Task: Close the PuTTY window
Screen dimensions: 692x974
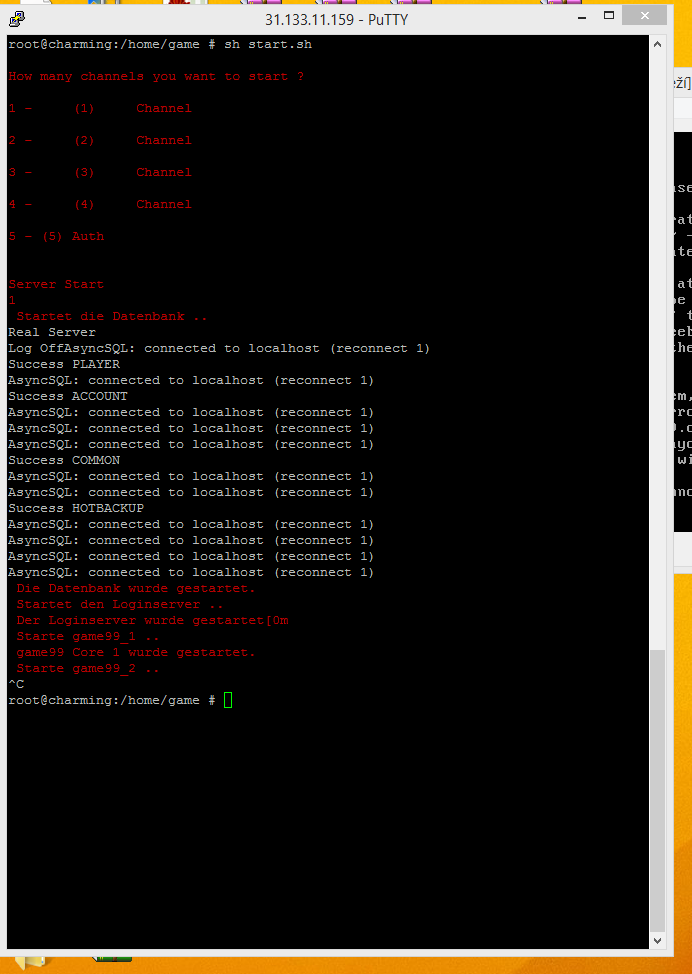Action: pyautogui.click(x=645, y=16)
